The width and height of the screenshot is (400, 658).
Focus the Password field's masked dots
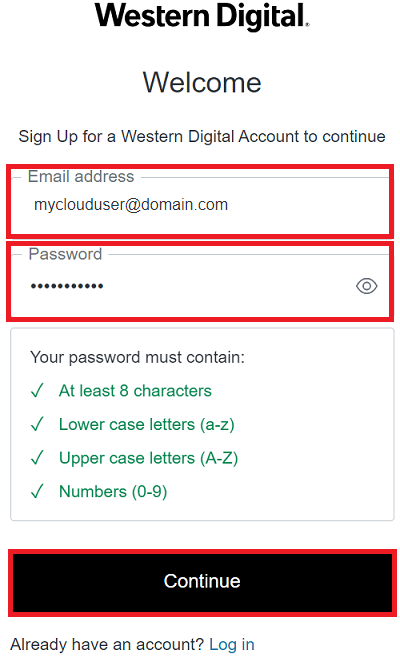(x=67, y=287)
